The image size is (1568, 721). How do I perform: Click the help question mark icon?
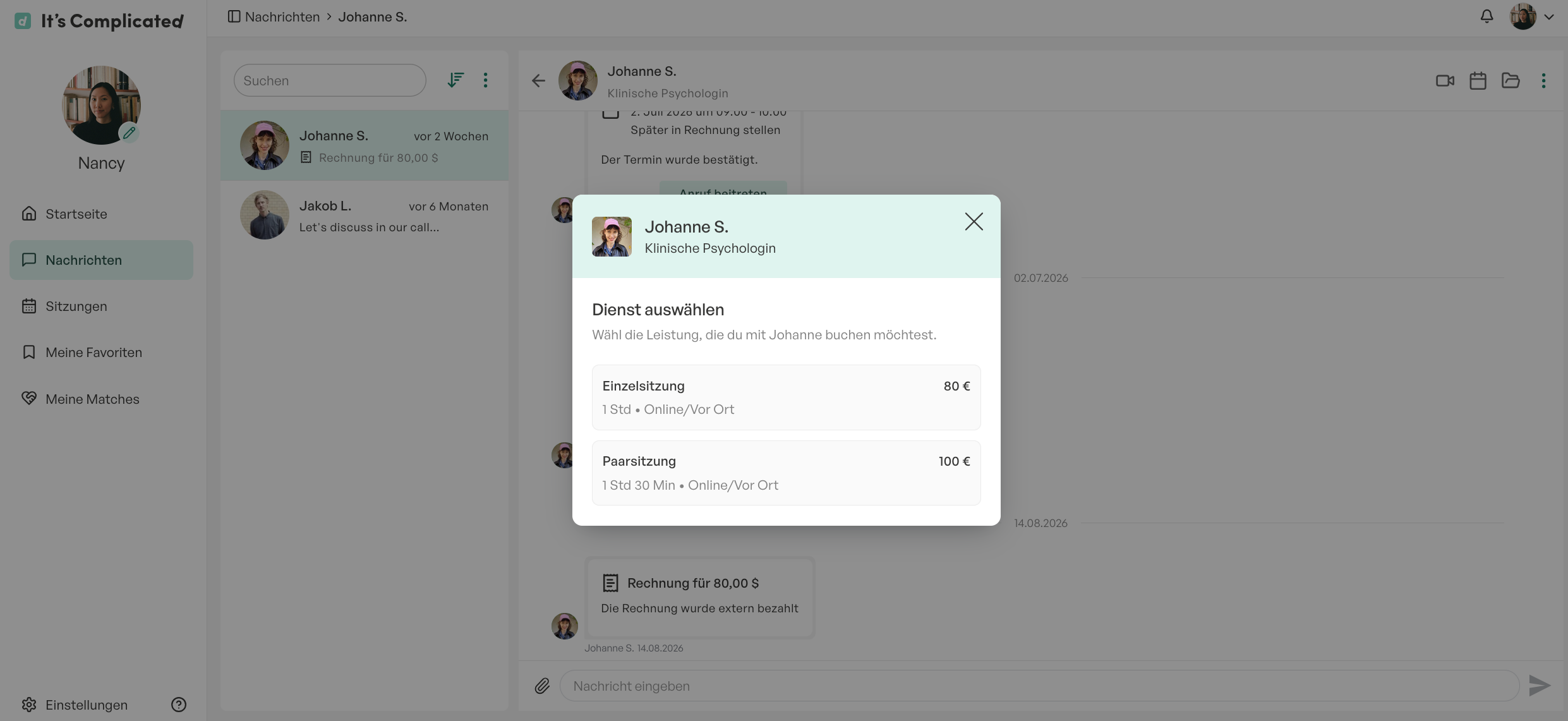(x=179, y=705)
